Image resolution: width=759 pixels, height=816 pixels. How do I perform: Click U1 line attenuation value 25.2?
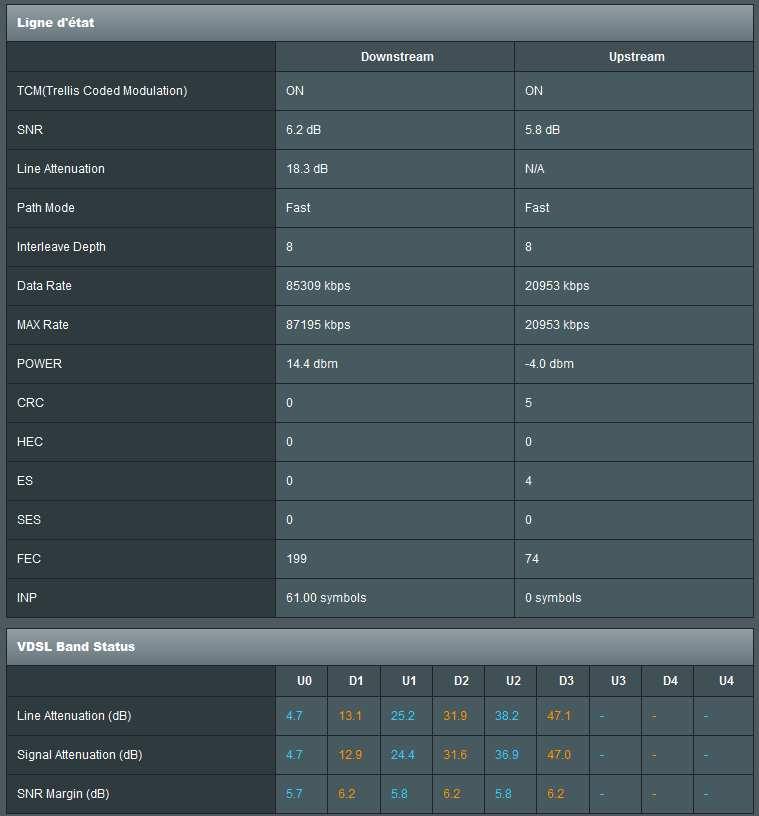tap(403, 716)
